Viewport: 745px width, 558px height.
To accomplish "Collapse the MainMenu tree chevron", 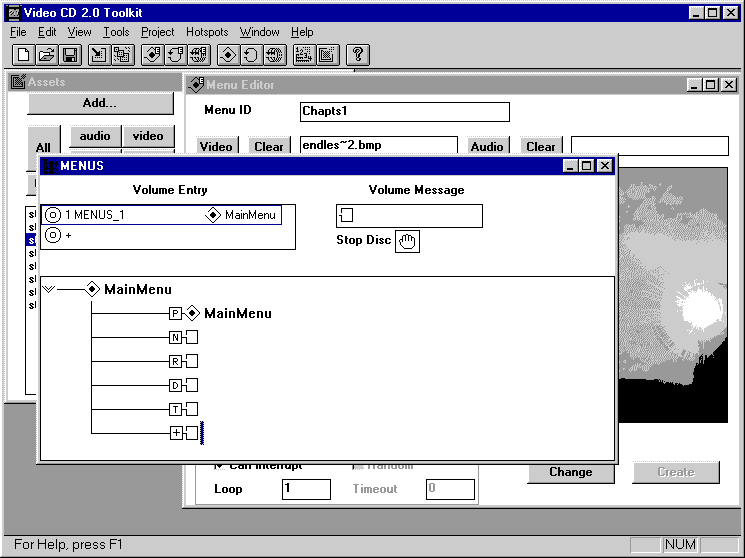I will (49, 289).
